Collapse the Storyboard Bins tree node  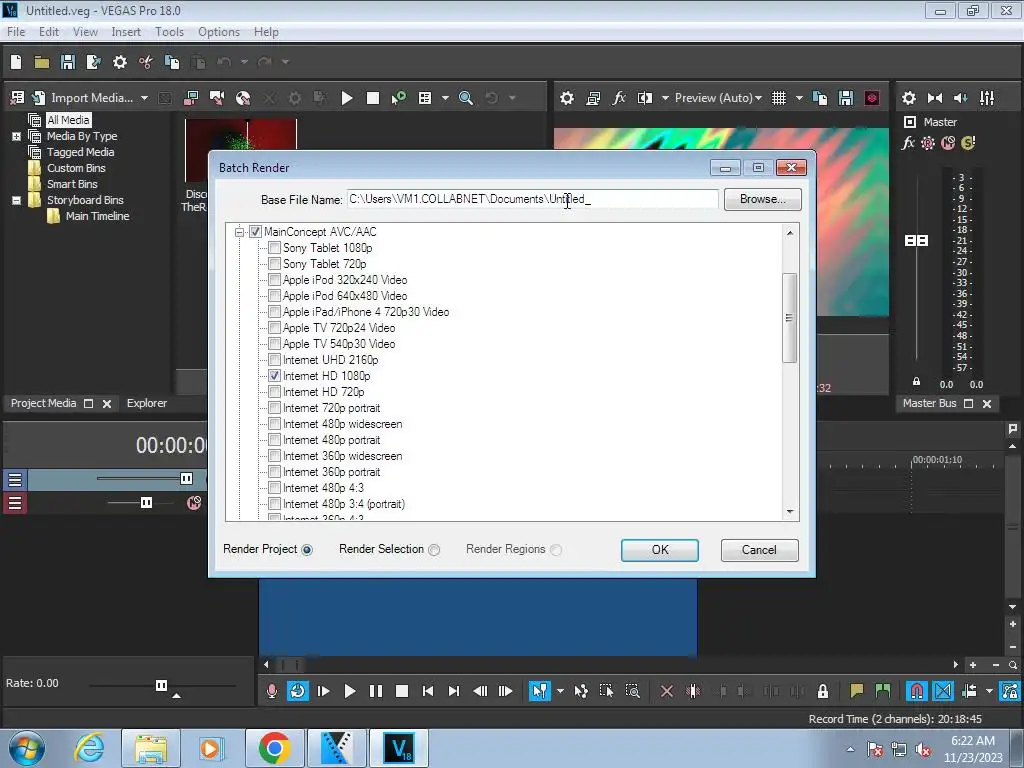click(x=16, y=200)
